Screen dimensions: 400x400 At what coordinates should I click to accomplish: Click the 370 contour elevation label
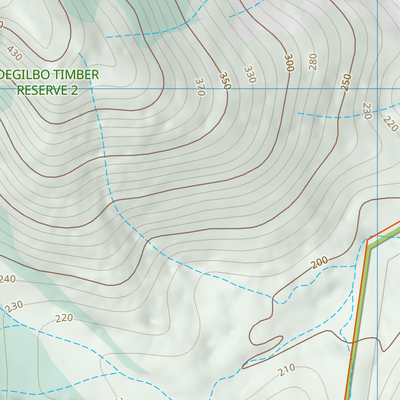(x=200, y=87)
